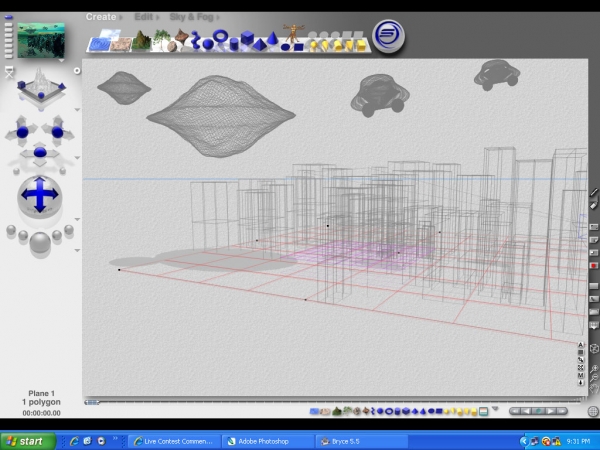This screenshot has height=450, width=600.
Task: Create a 2D disc primitive
Action: pyautogui.click(x=285, y=47)
